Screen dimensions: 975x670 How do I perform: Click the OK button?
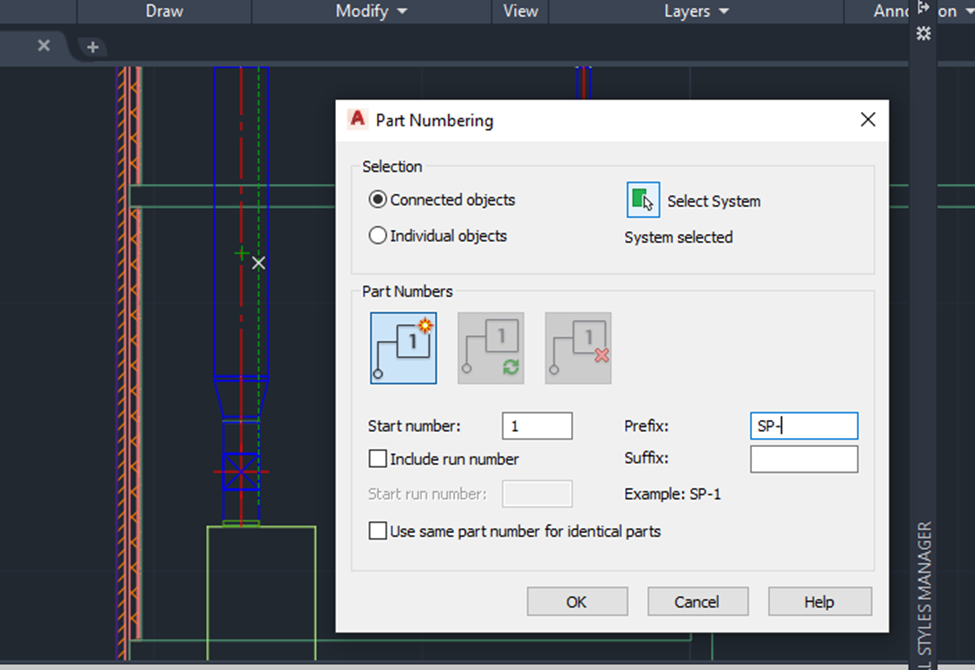577,602
